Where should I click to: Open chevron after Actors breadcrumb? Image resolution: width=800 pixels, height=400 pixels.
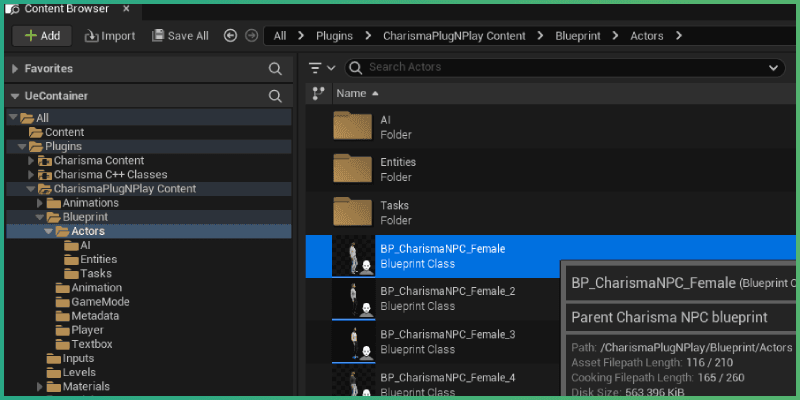tap(679, 36)
